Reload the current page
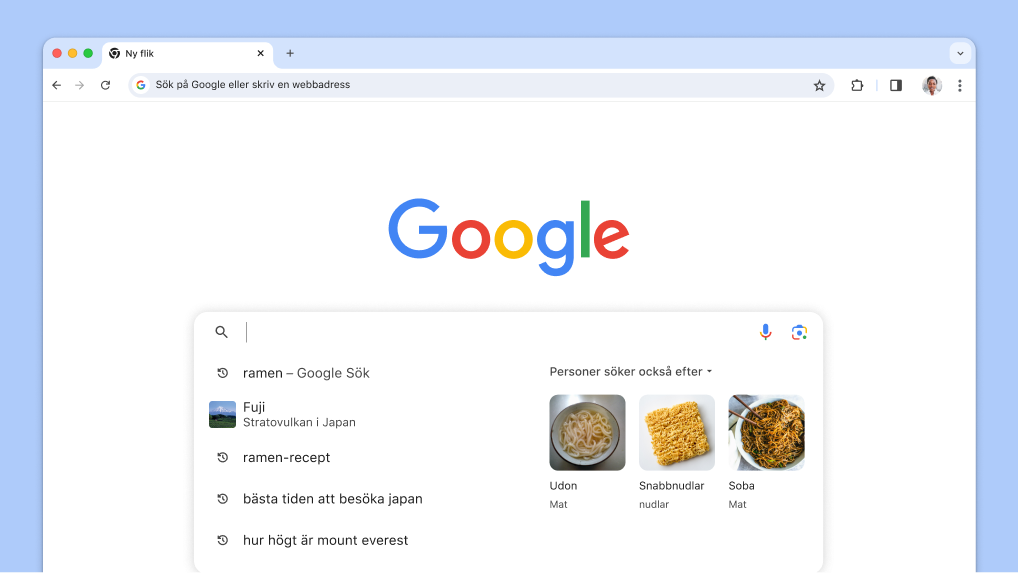 (x=105, y=85)
